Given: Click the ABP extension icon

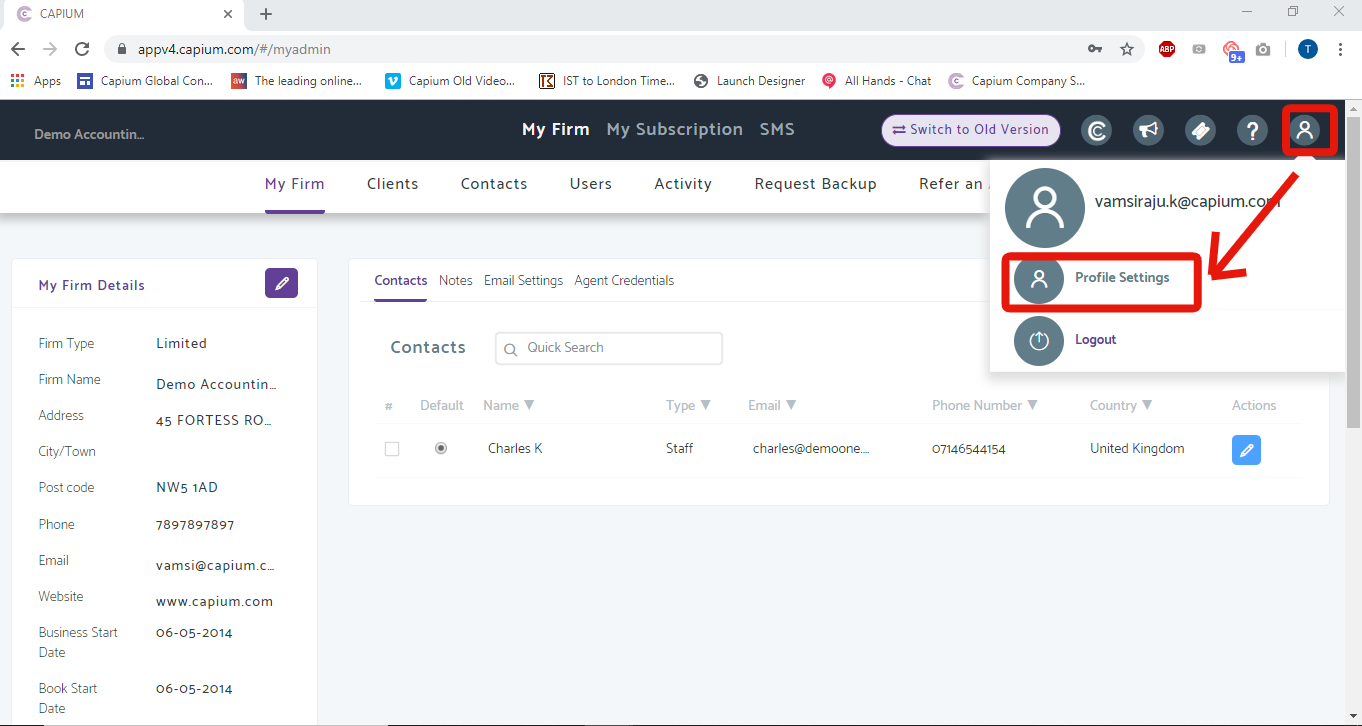Looking at the screenshot, I should [1167, 49].
